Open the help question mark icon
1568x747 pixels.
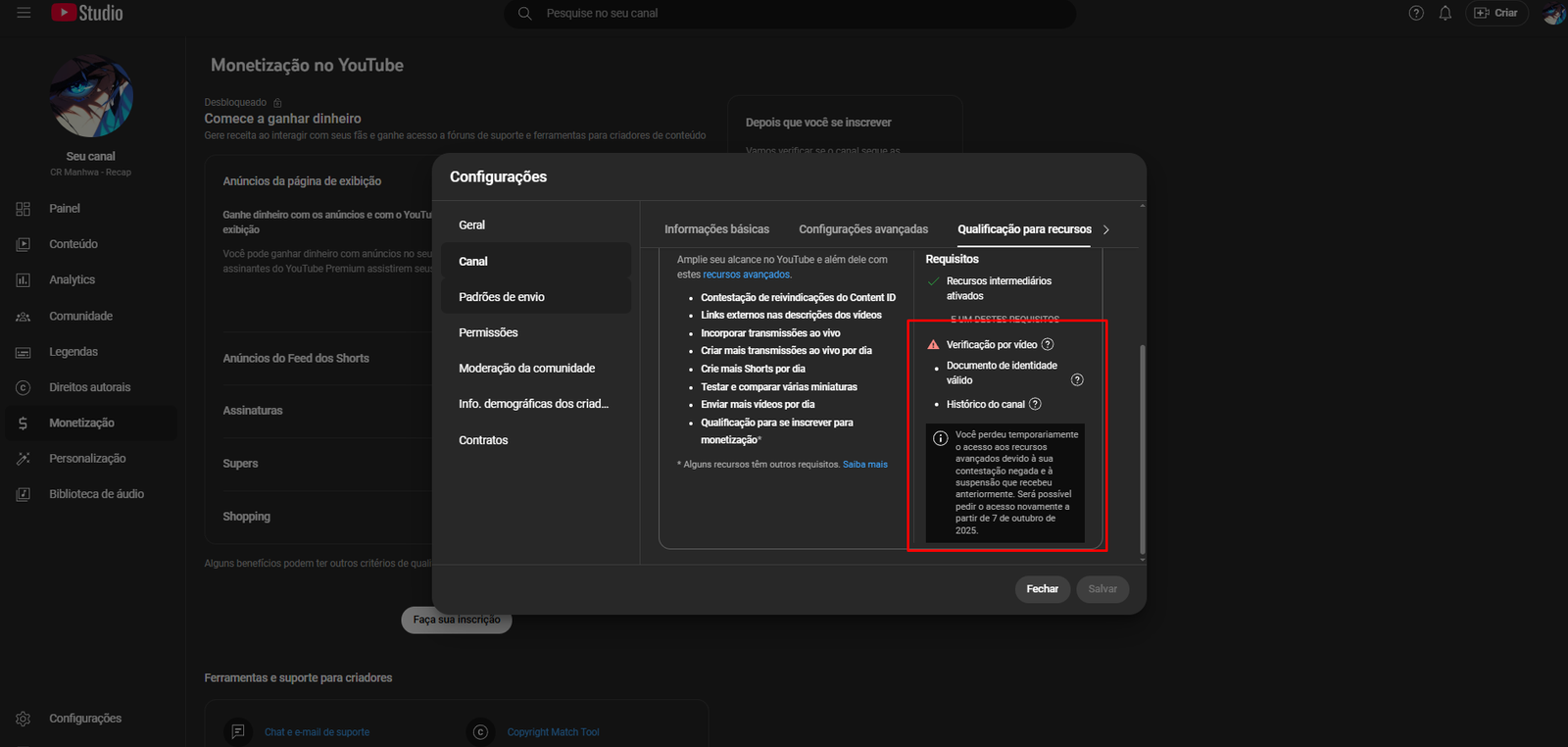1416,13
